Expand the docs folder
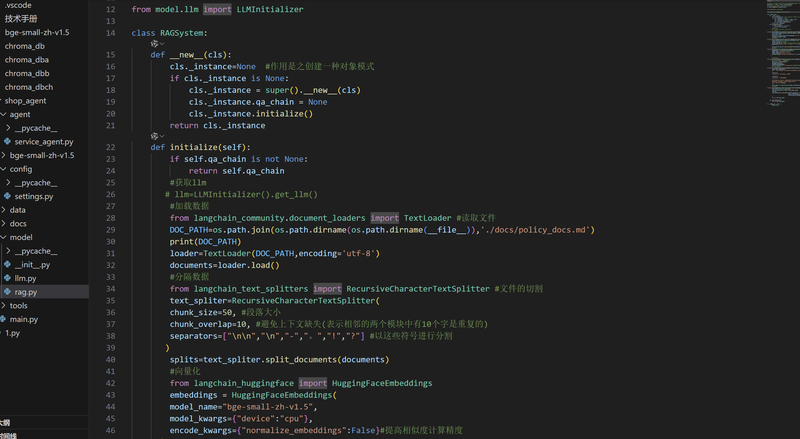 coord(3,224)
